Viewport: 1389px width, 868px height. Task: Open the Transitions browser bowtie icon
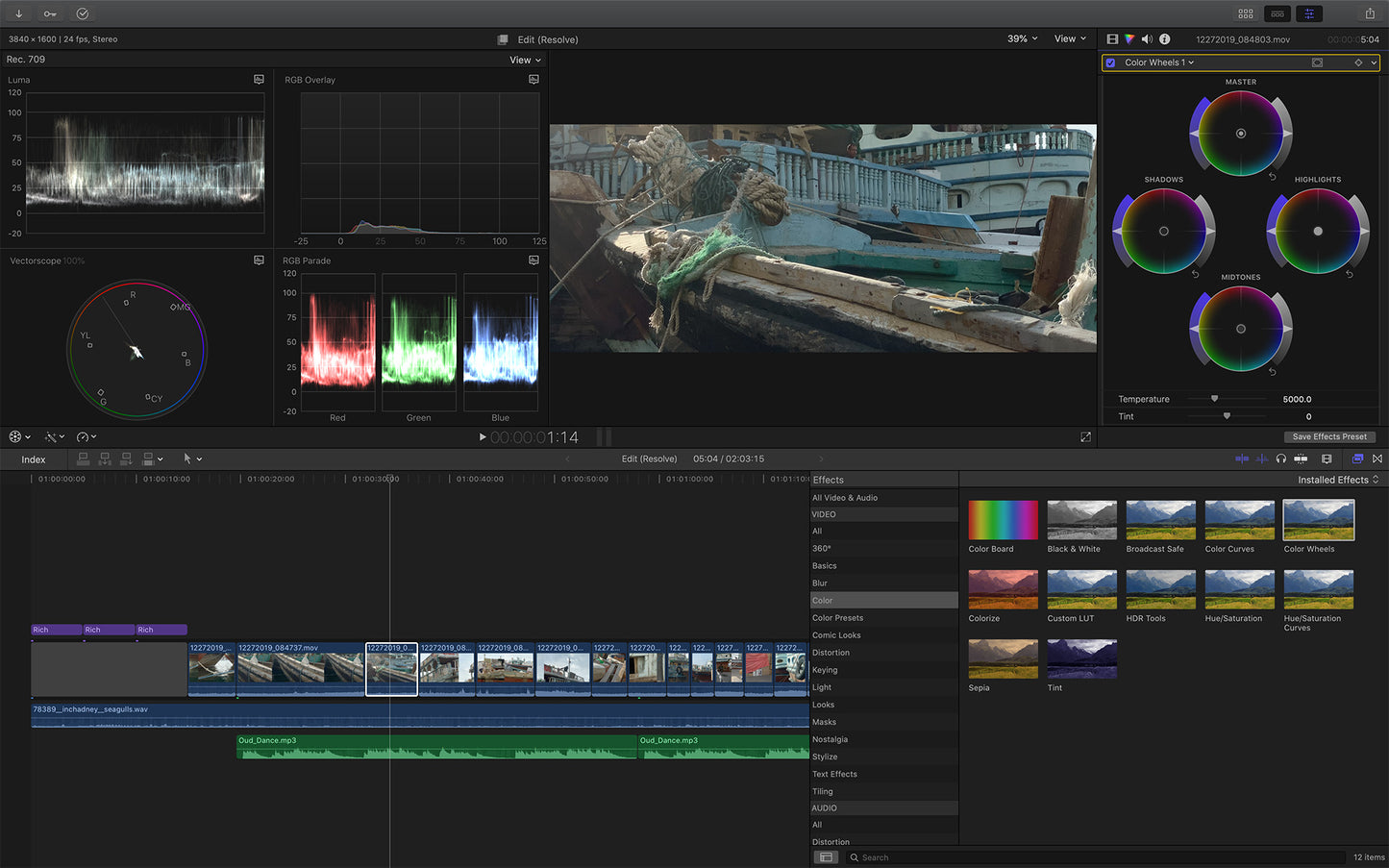tap(1377, 459)
